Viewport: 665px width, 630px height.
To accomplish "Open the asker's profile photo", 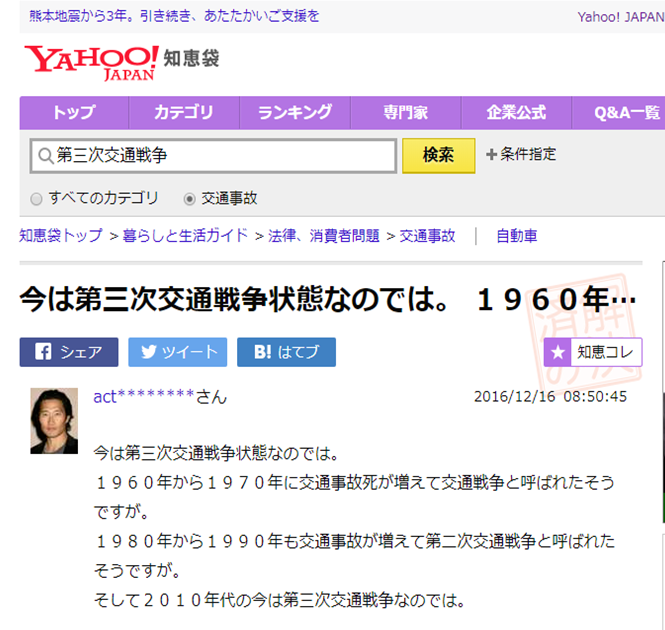I will (x=54, y=421).
